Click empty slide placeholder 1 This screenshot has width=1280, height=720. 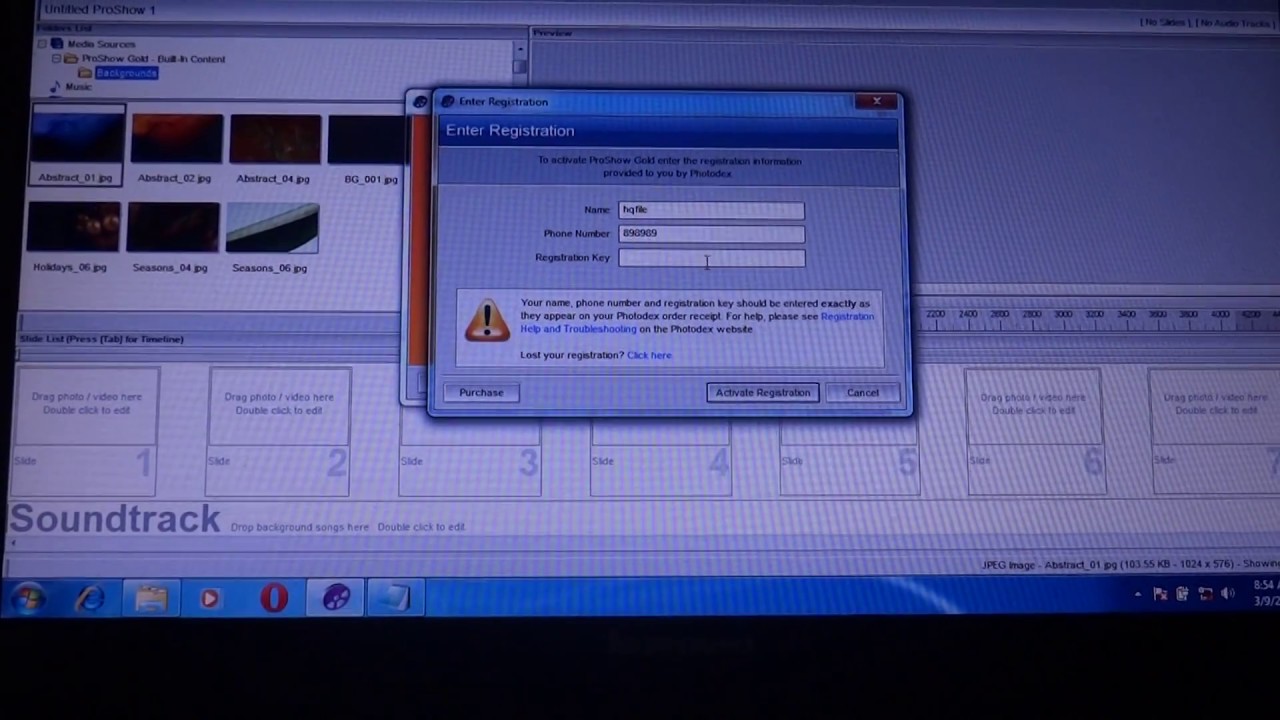pyautogui.click(x=86, y=432)
